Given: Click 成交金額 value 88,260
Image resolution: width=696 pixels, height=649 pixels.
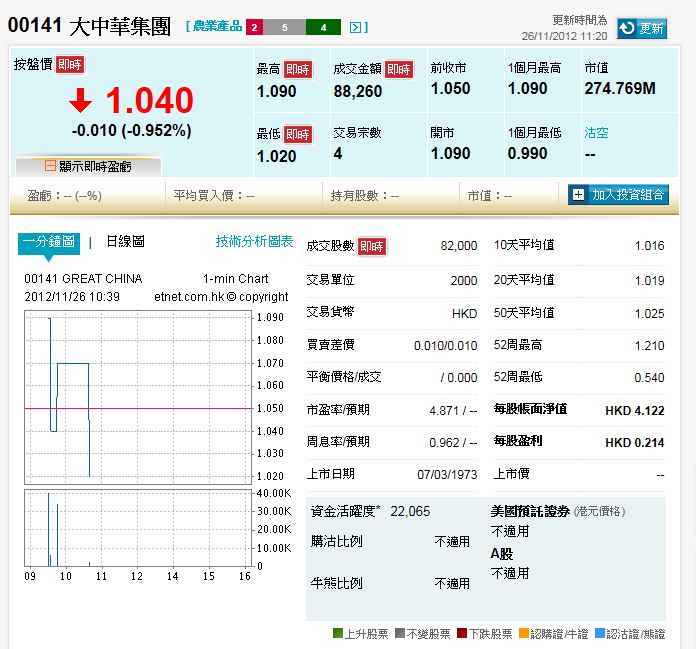Looking at the screenshot, I should coord(358,91).
